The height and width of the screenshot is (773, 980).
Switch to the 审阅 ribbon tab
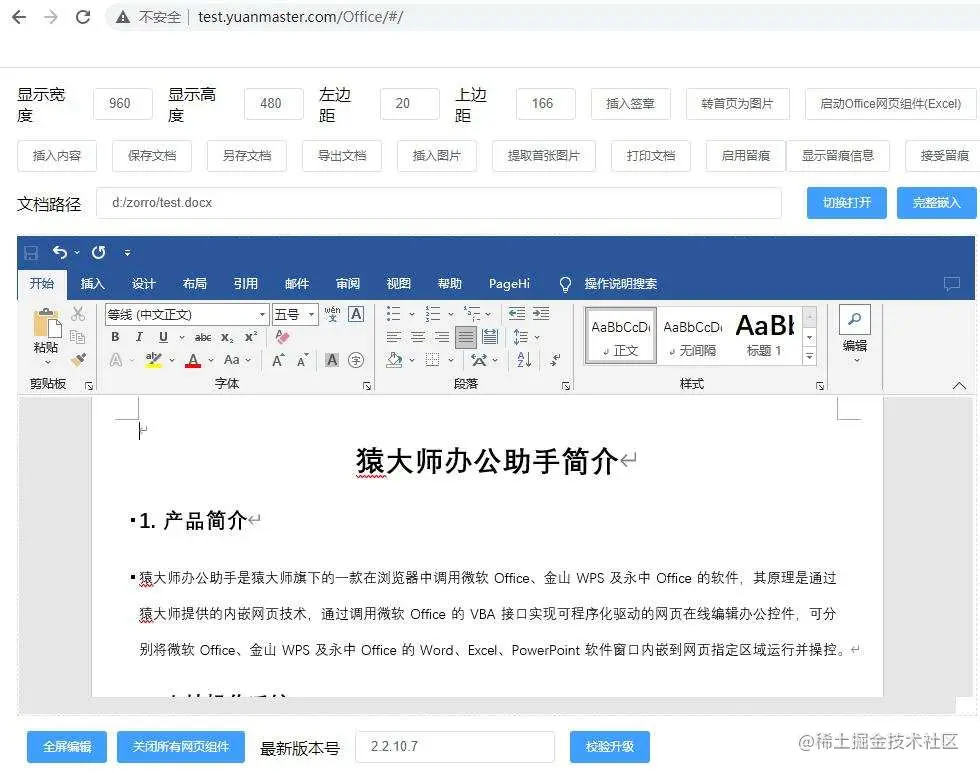click(x=346, y=284)
